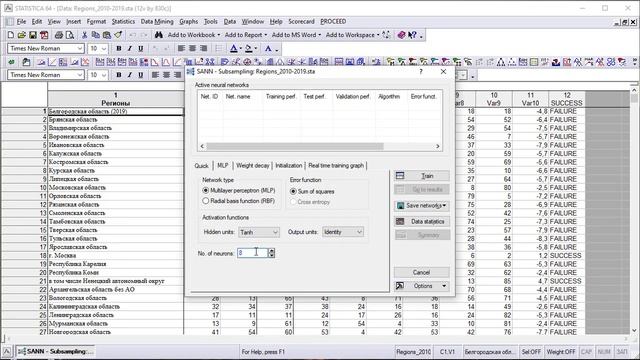
Task: Activate the What's This context help pointer
Action: tap(412, 35)
